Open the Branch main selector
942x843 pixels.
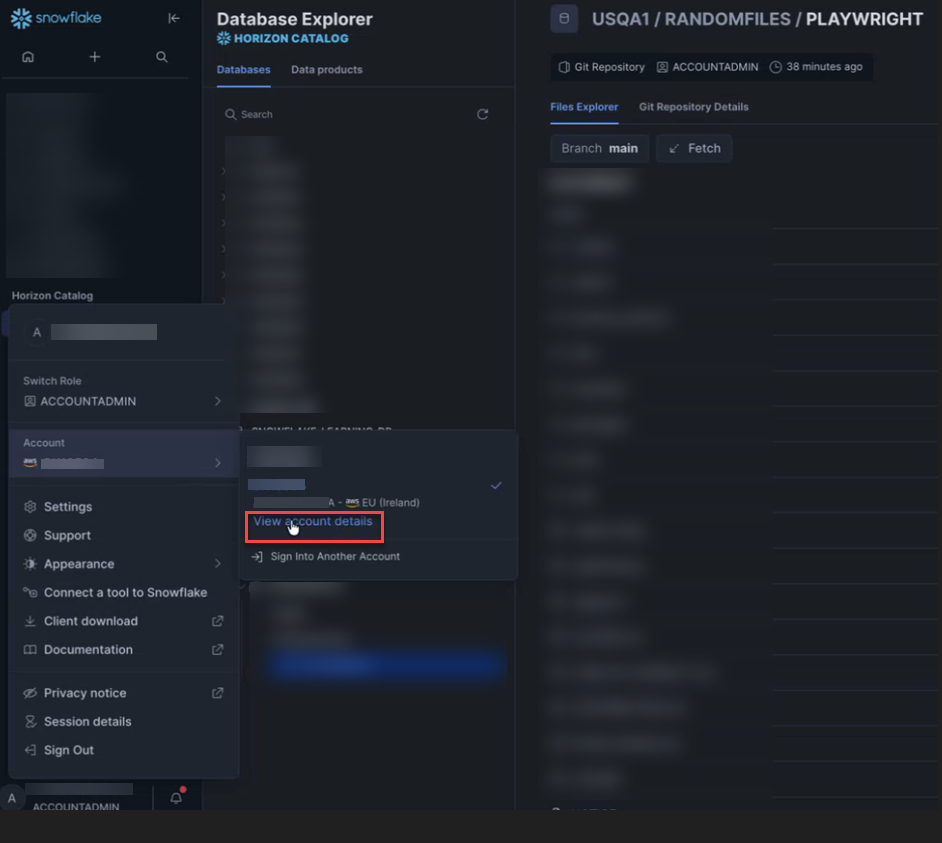(x=599, y=148)
